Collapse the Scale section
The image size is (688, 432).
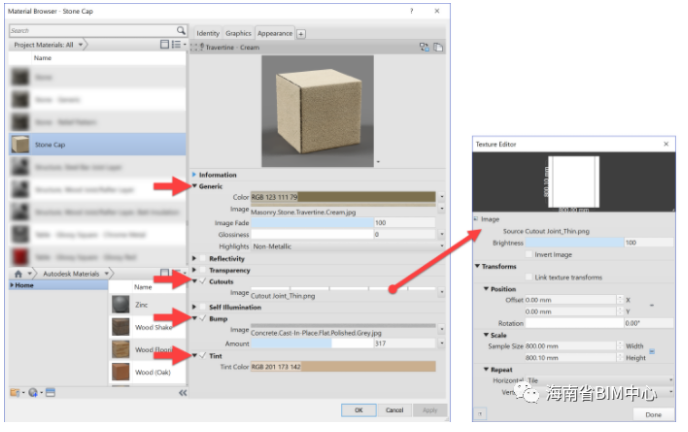pos(486,335)
